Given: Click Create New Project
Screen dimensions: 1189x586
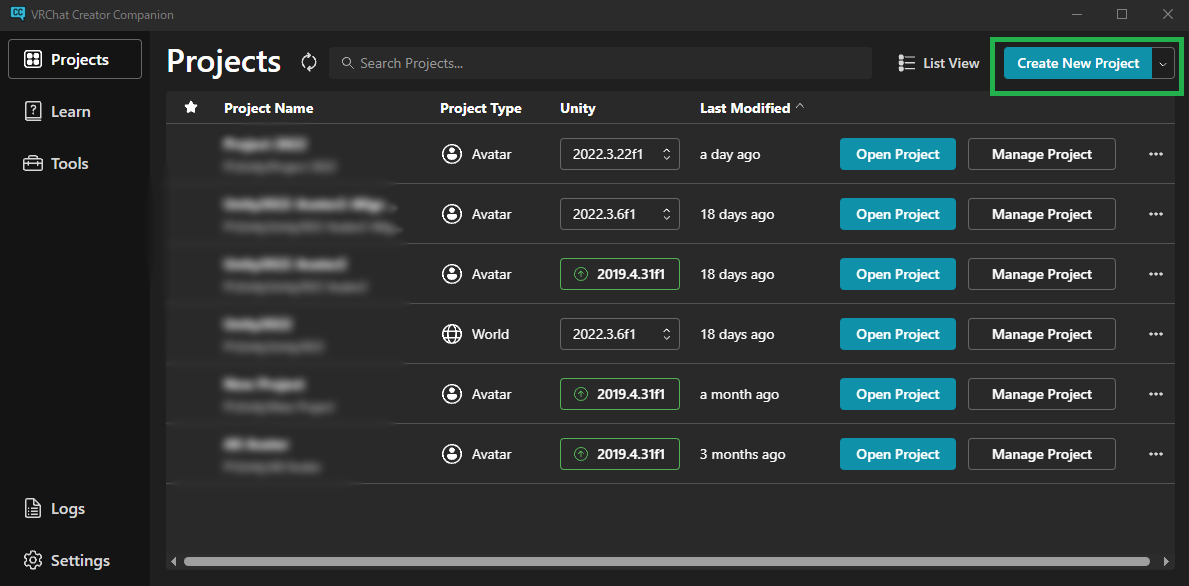Looking at the screenshot, I should pos(1078,64).
